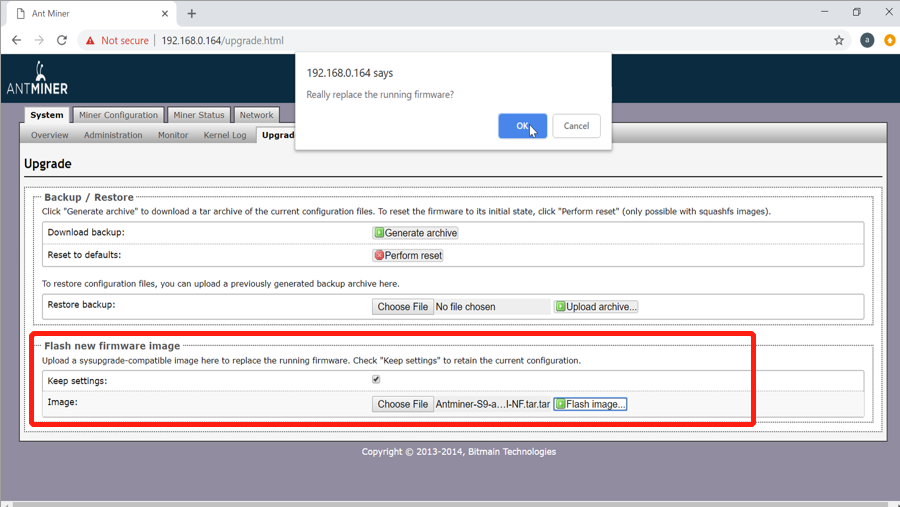
Task: Cancel the replace firmware dialog
Action: 576,126
